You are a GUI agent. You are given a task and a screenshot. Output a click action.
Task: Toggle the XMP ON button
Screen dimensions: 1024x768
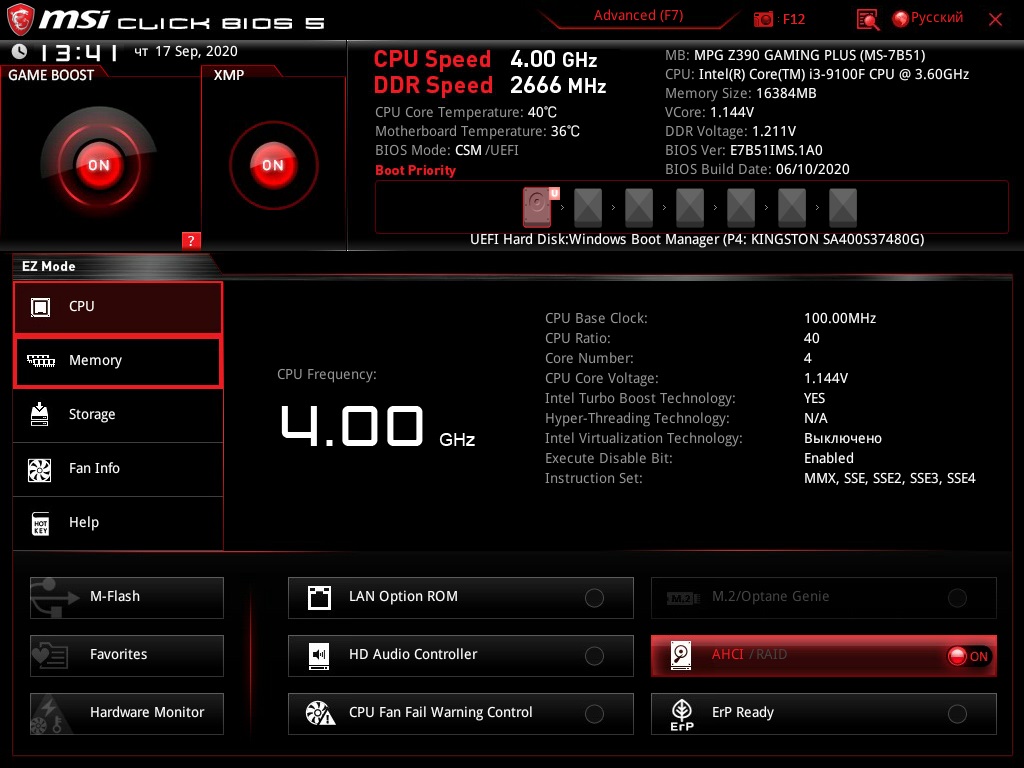(x=273, y=165)
